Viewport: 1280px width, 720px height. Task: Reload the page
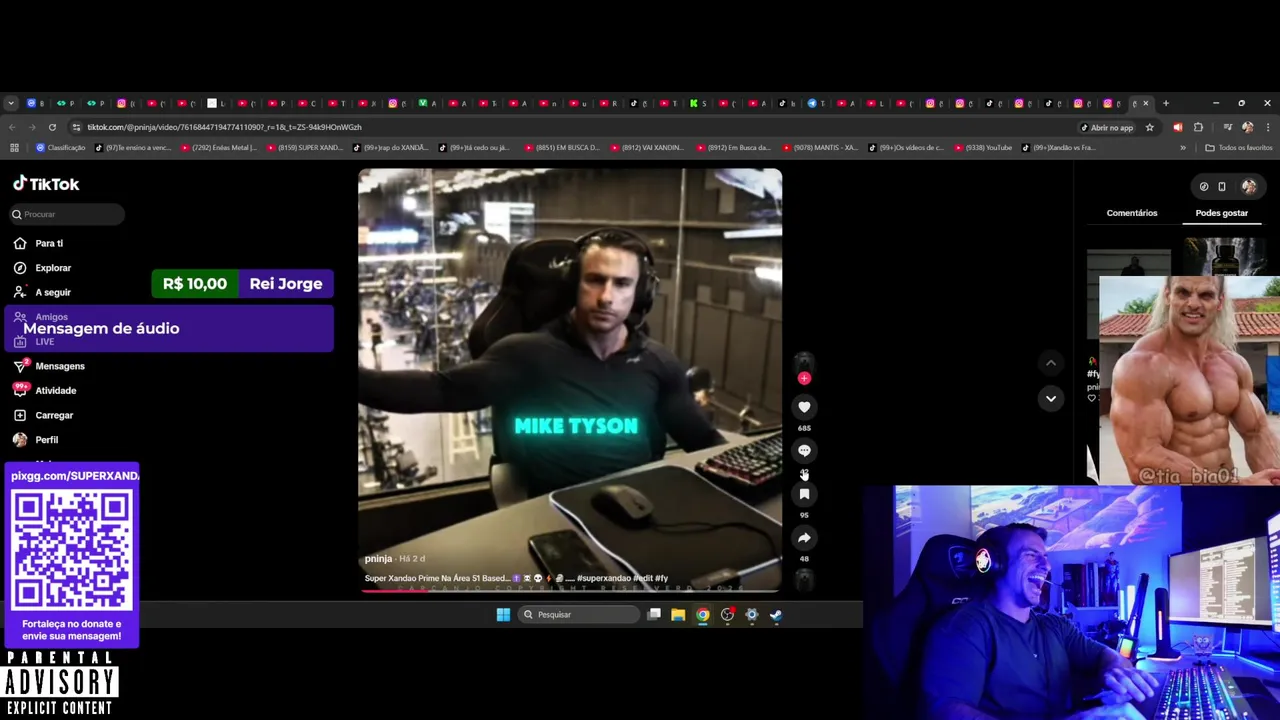[x=52, y=127]
